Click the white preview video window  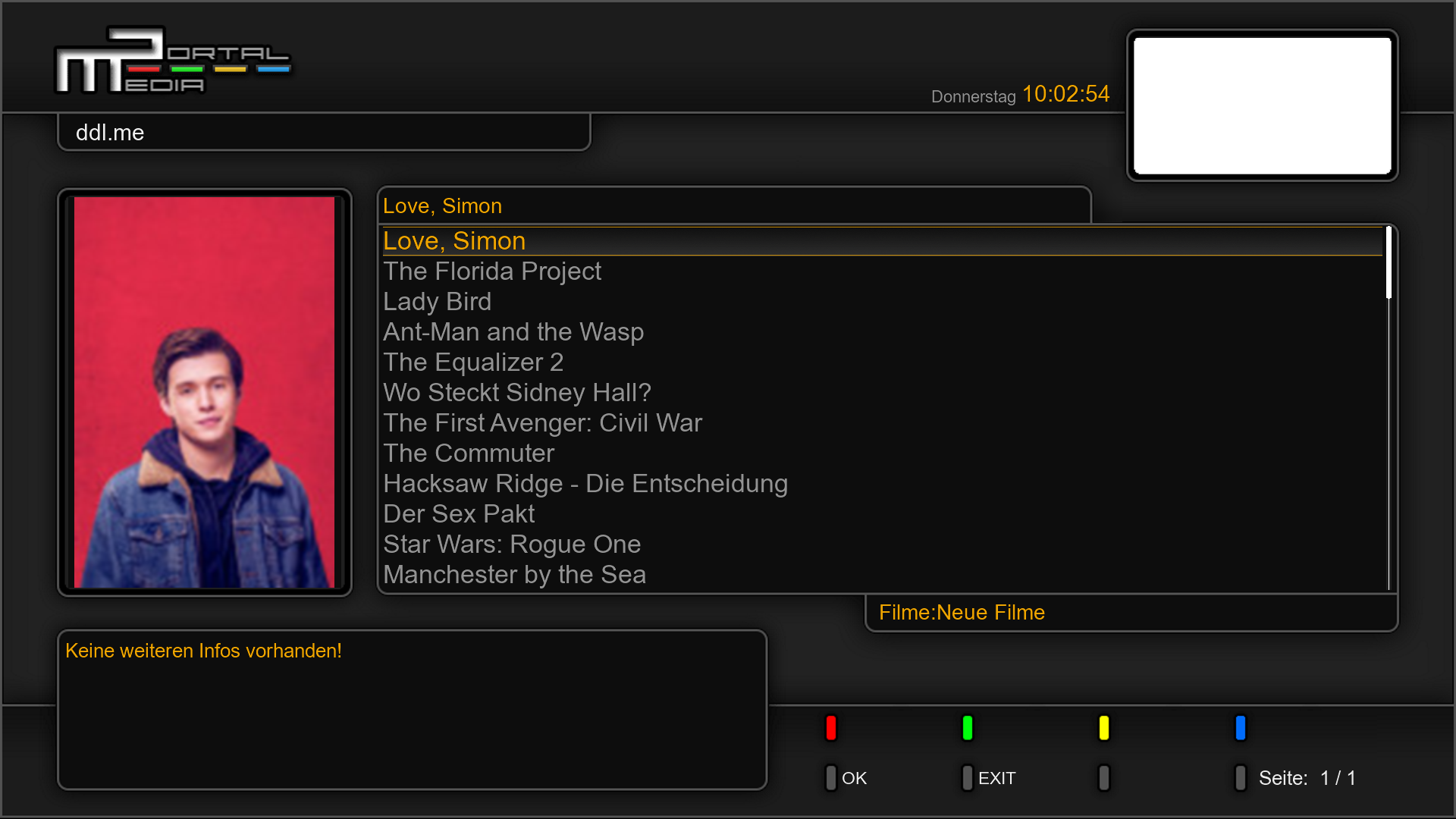click(1263, 105)
